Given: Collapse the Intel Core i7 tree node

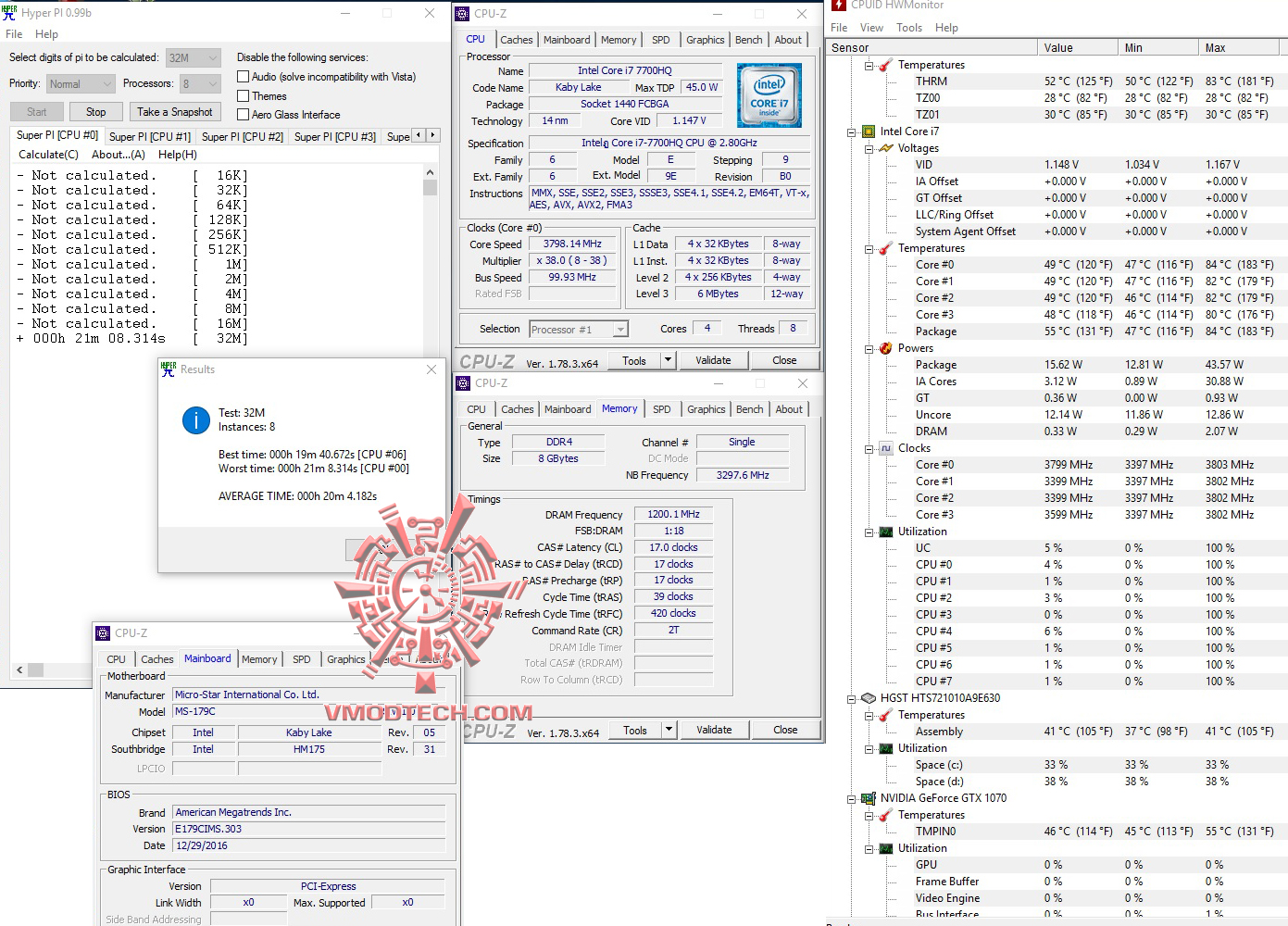Looking at the screenshot, I should click(851, 131).
